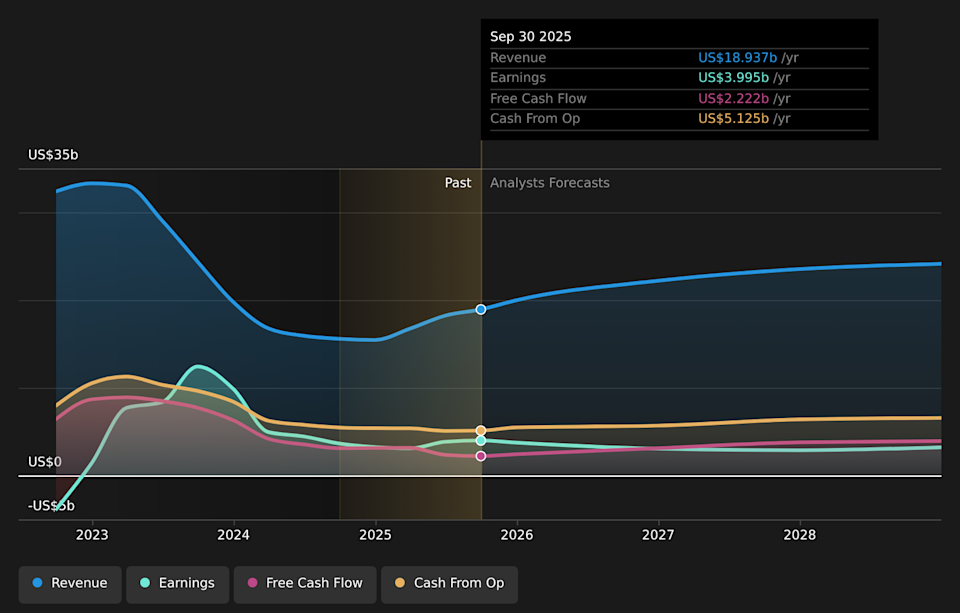
Task: Click the US$2.222b Free Cash Flow tooltip value
Action: tap(731, 98)
